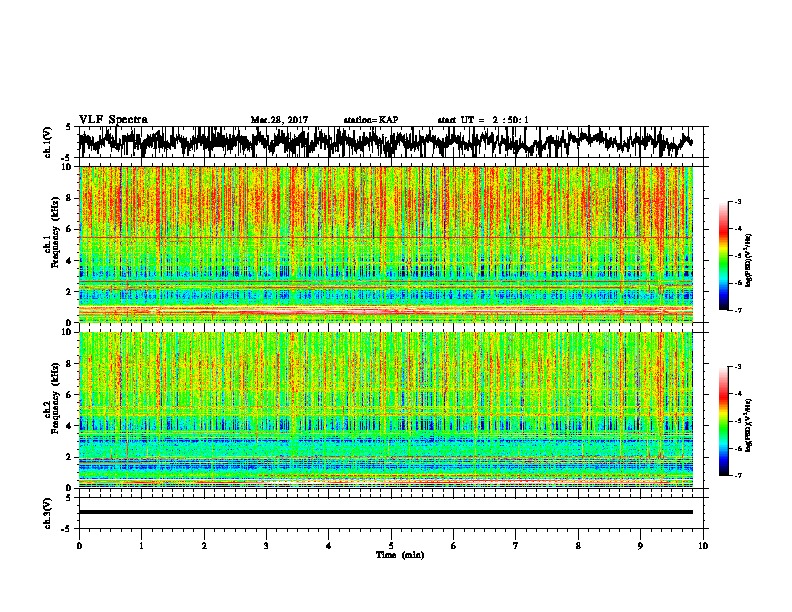Click the "5" tick on the time axis
Viewport: 792px width, 612px height.
click(x=391, y=545)
